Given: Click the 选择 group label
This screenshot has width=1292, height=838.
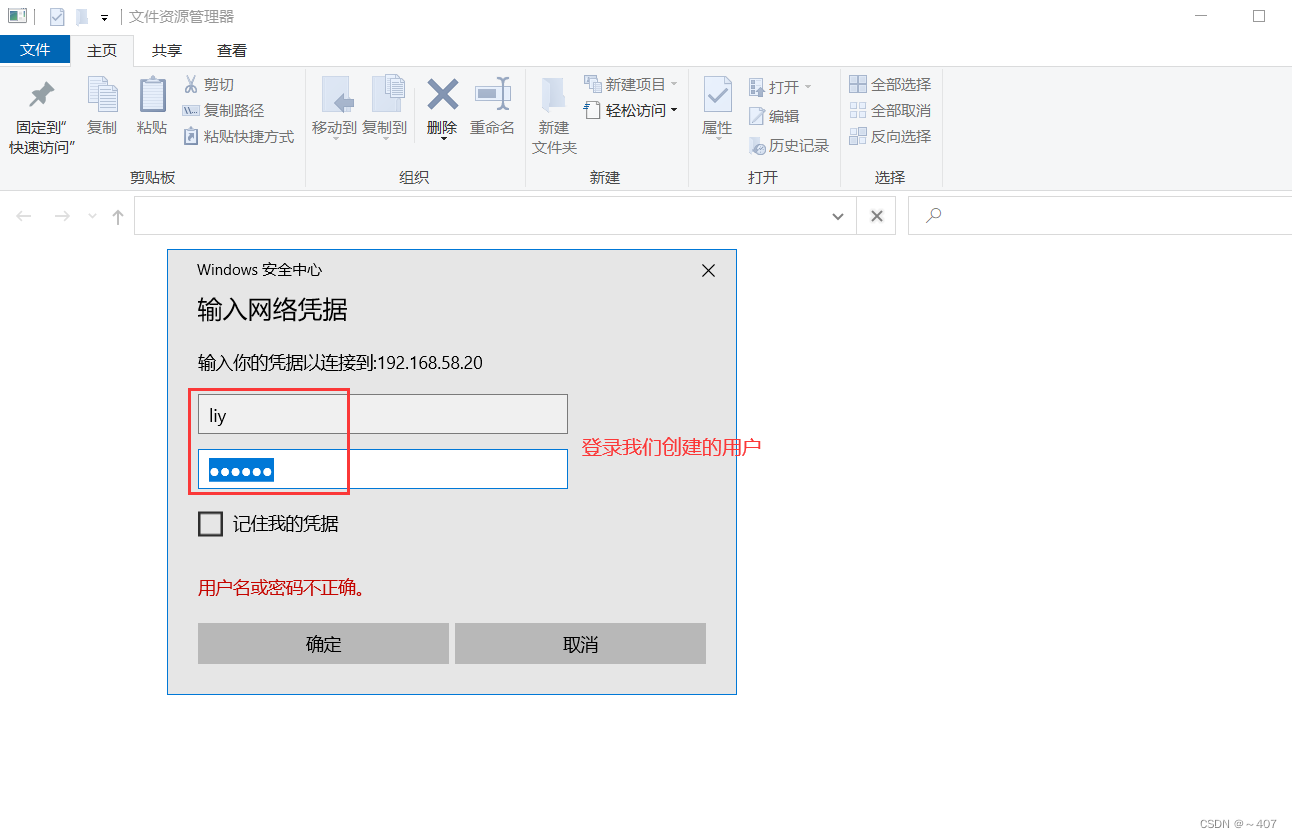Looking at the screenshot, I should click(890, 177).
